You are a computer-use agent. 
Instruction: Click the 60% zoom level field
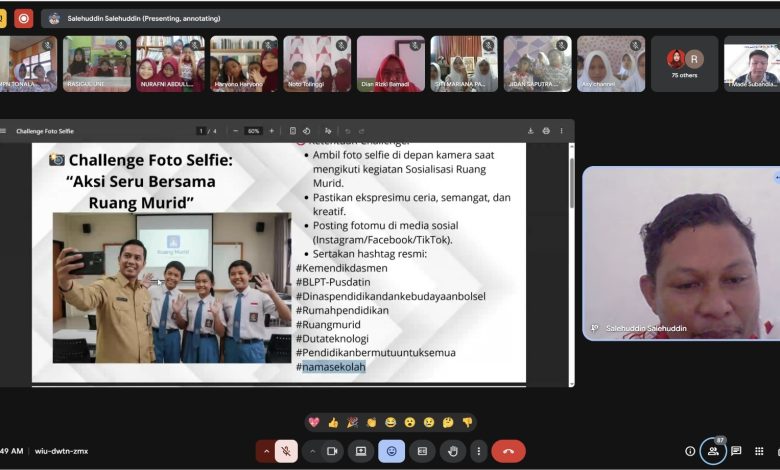click(x=254, y=131)
